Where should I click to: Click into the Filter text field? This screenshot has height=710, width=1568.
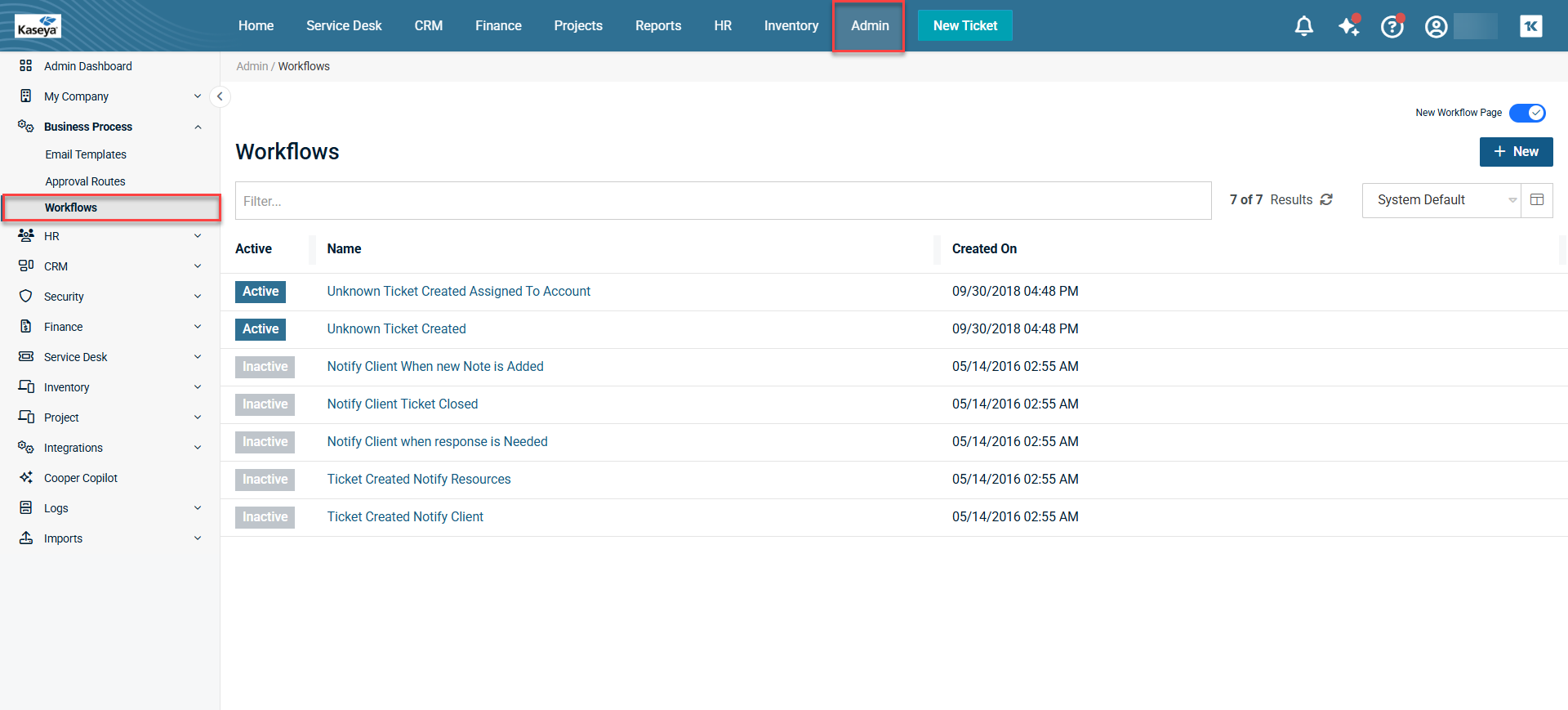(723, 201)
